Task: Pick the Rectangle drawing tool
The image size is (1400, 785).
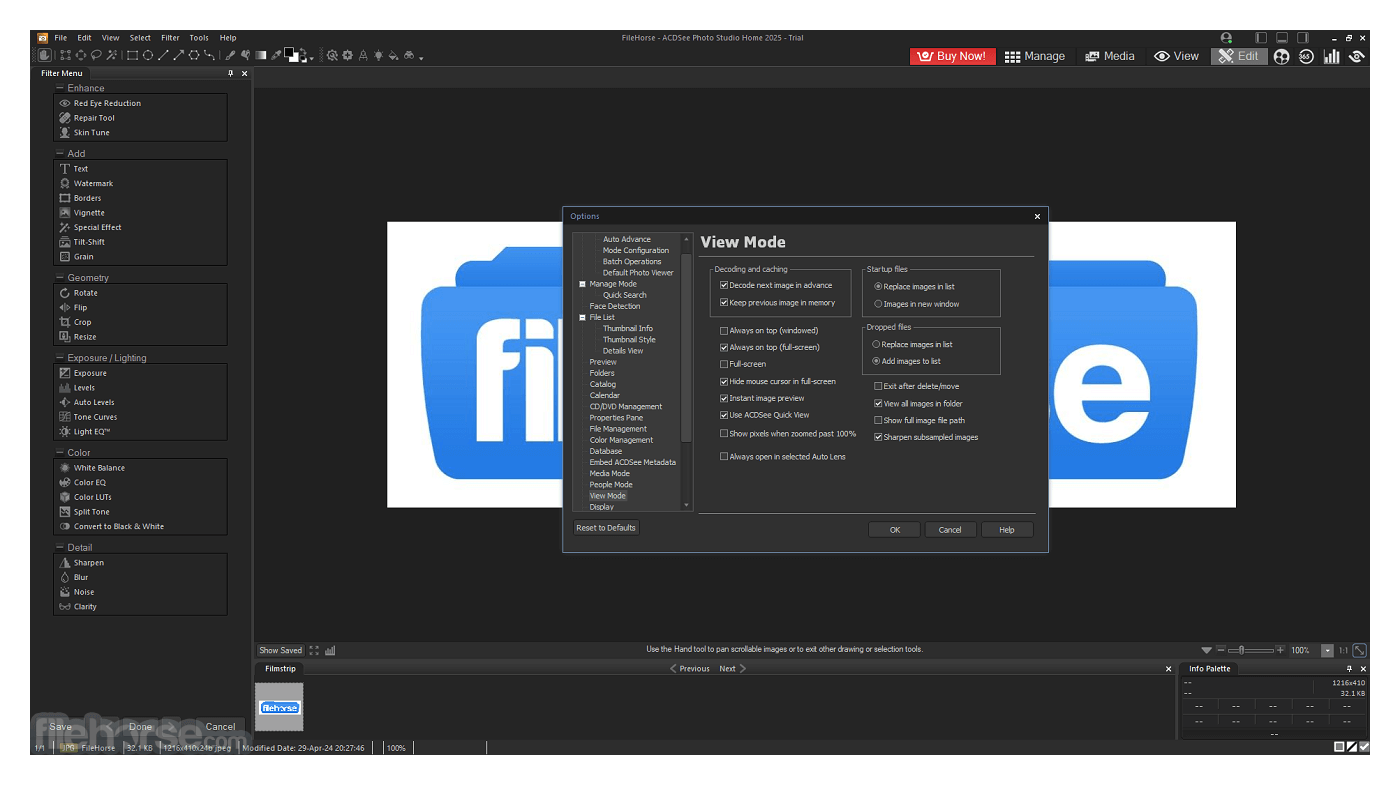Action: coord(132,55)
